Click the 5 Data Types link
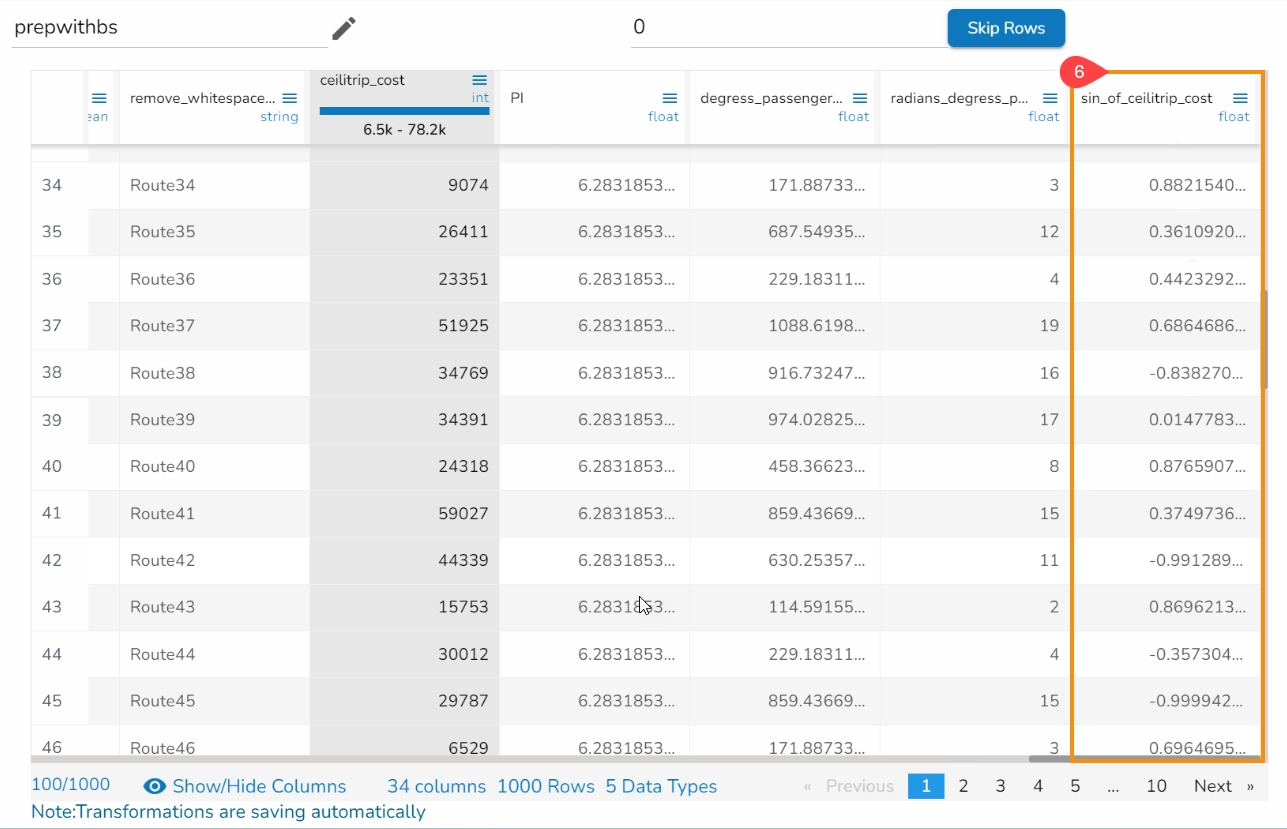The image size is (1287, 829). (661, 786)
